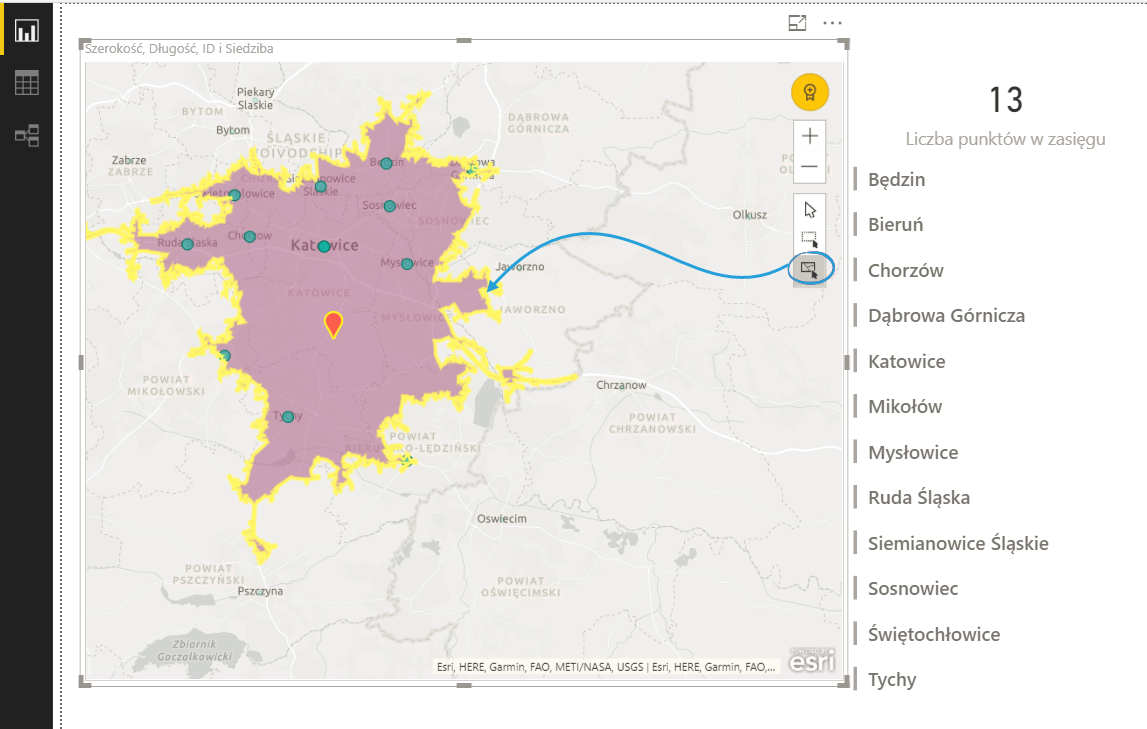Select Katowice in the city list
Viewport: 1147px width, 729px height.
tap(906, 362)
